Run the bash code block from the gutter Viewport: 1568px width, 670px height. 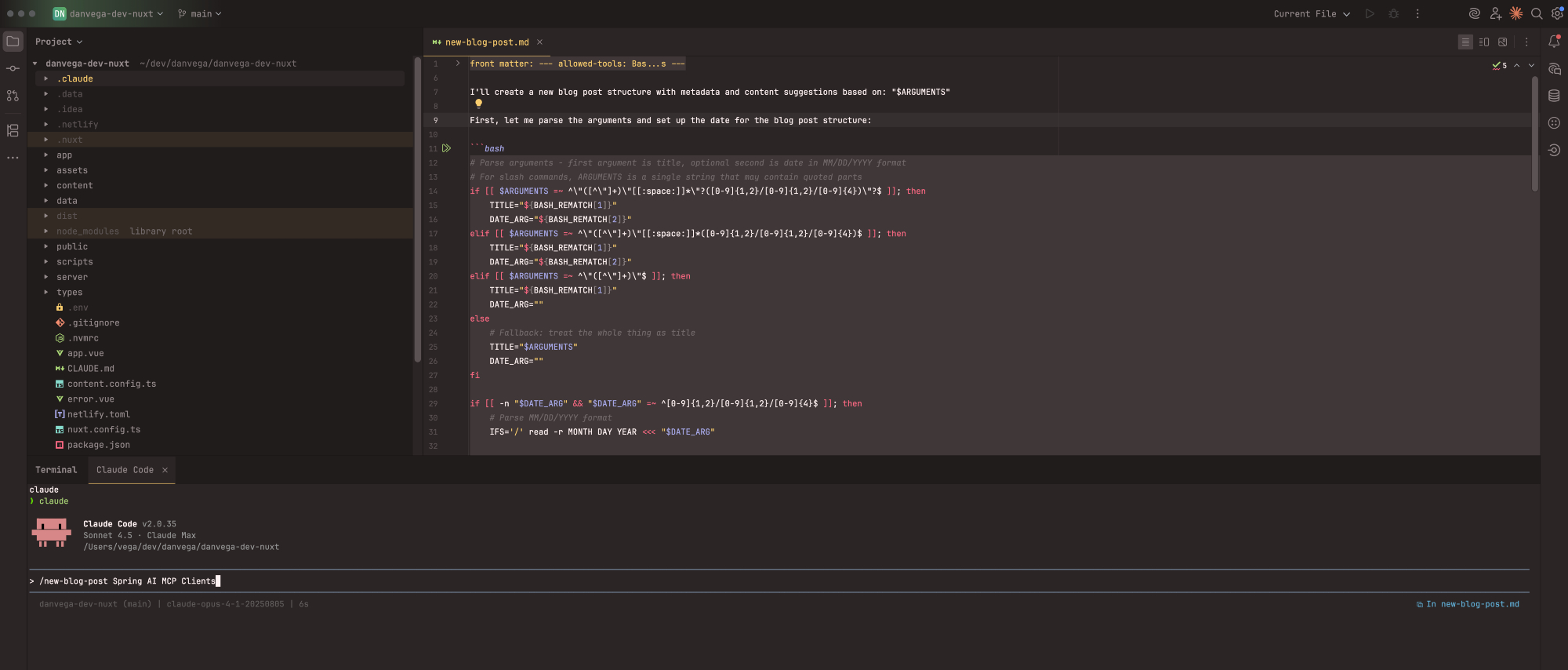(x=446, y=148)
